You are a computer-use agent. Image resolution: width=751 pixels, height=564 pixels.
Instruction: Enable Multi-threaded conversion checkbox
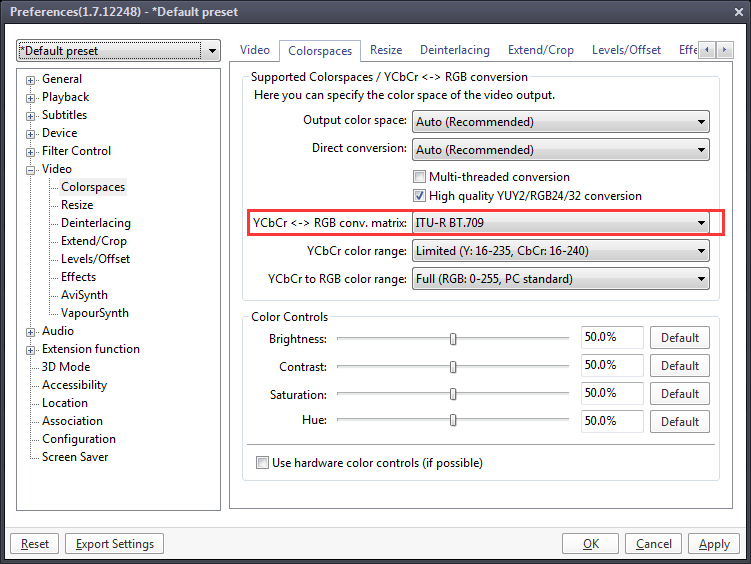(420, 177)
